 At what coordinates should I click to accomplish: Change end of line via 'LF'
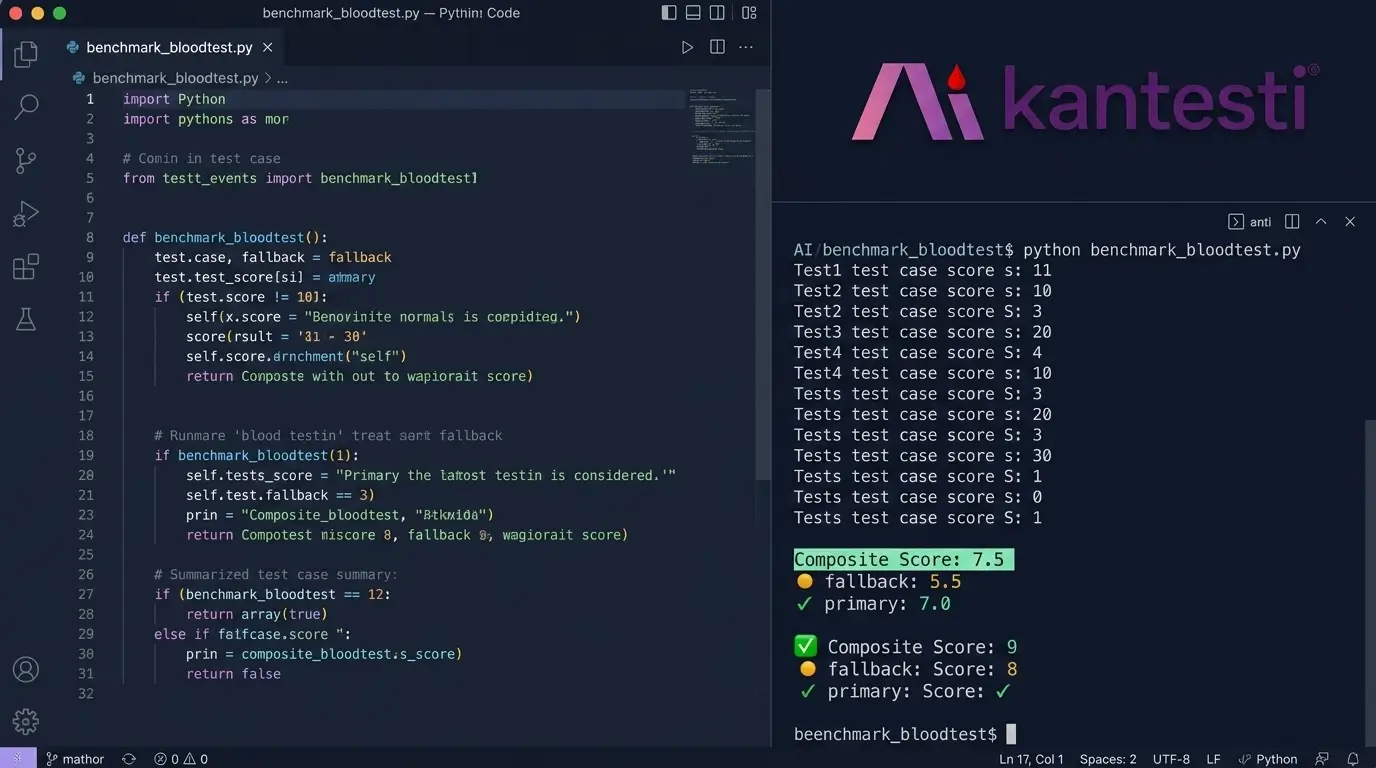(x=1213, y=758)
